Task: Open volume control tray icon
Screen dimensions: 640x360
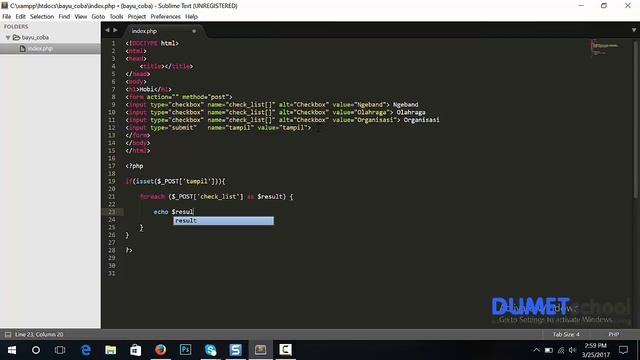Action: tap(573, 350)
